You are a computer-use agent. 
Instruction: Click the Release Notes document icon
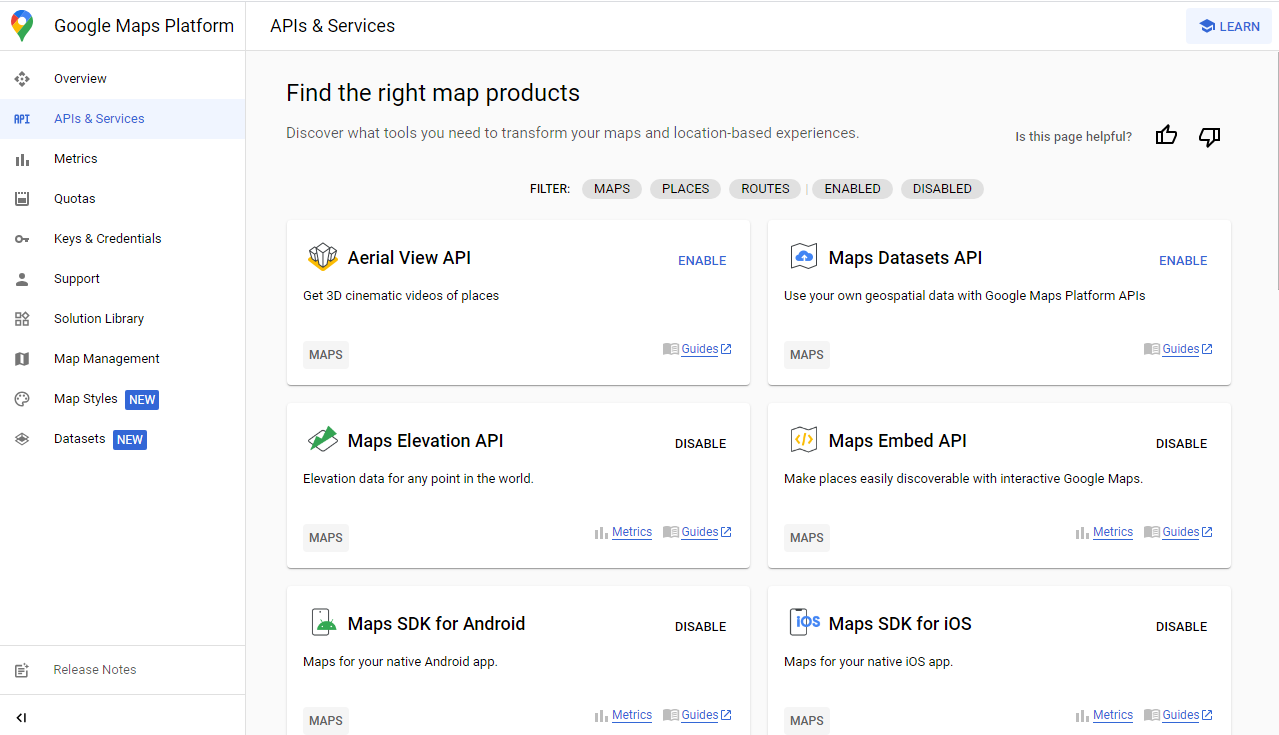(x=22, y=670)
